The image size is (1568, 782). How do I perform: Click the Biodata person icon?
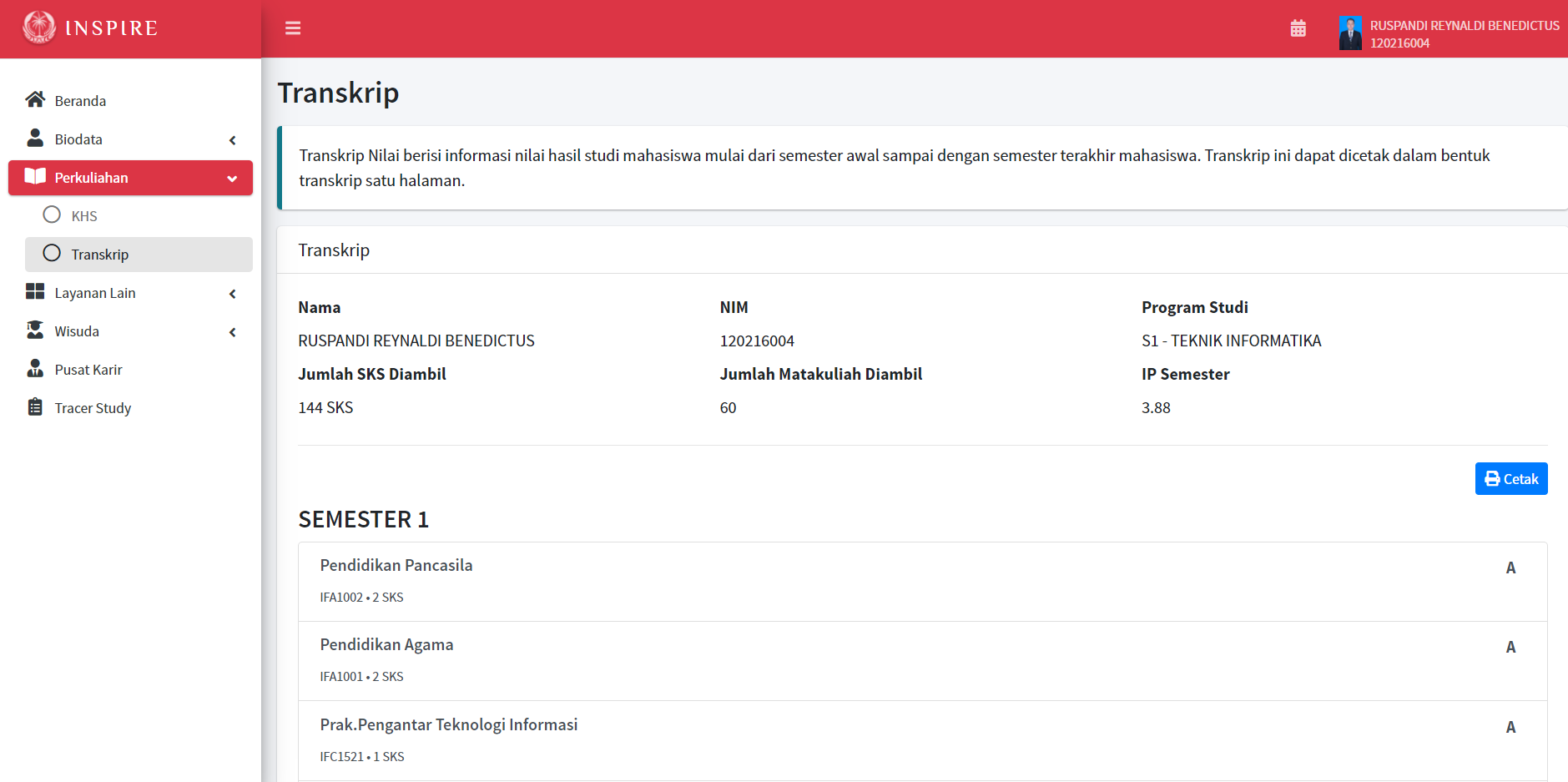coord(35,139)
